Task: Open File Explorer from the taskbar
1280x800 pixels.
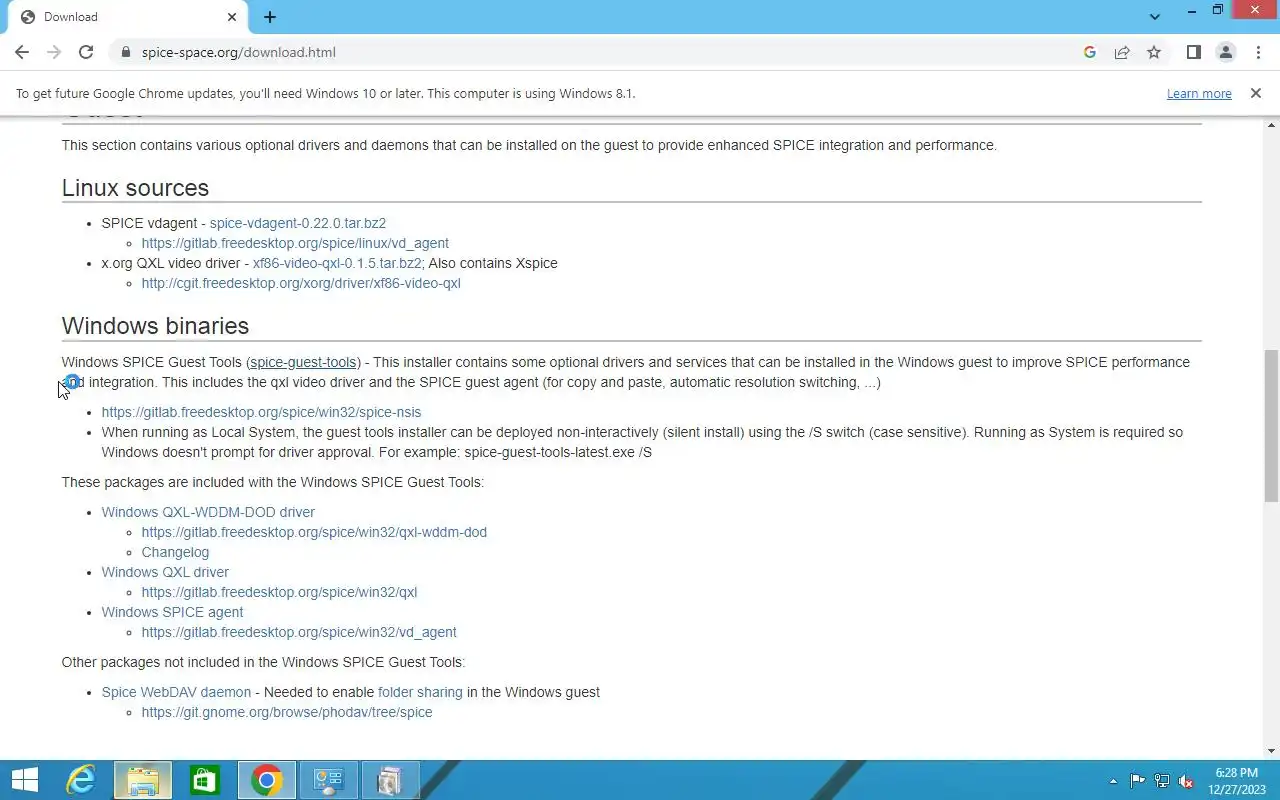Action: pos(143,780)
